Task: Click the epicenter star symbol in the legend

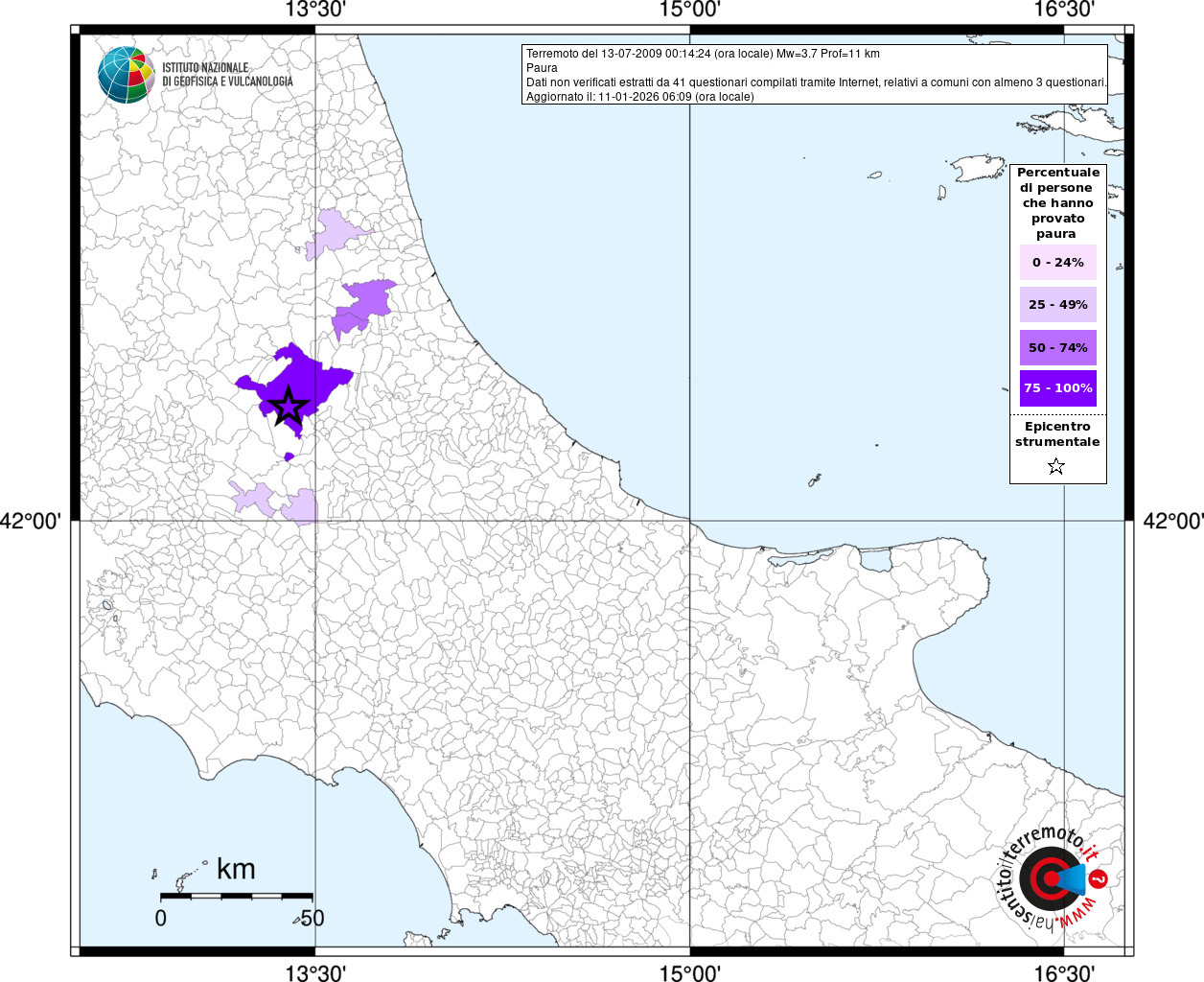Action: pyautogui.click(x=1056, y=467)
